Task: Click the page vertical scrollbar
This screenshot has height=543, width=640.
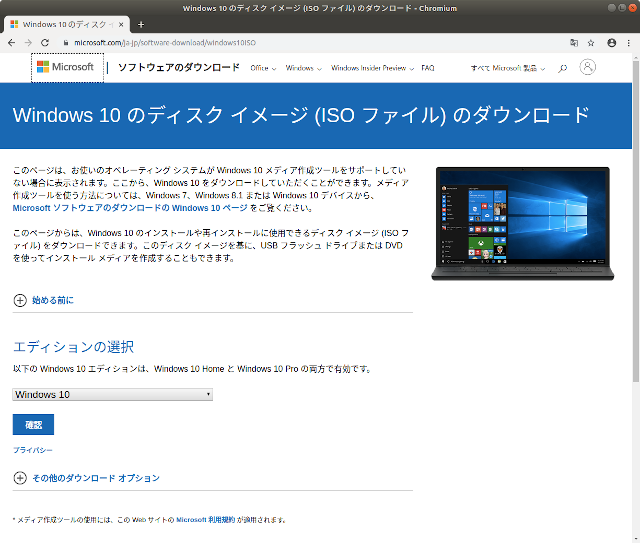Action: point(636,222)
